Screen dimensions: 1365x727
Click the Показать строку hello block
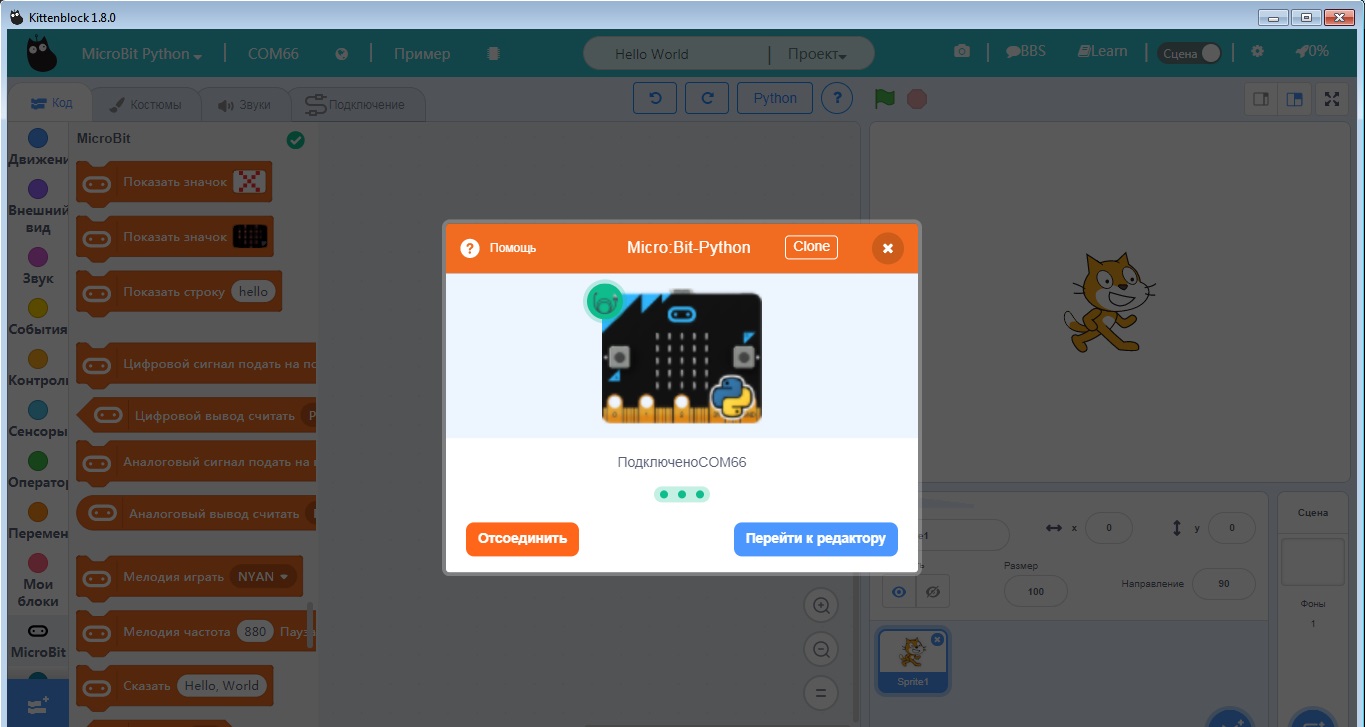(x=180, y=292)
